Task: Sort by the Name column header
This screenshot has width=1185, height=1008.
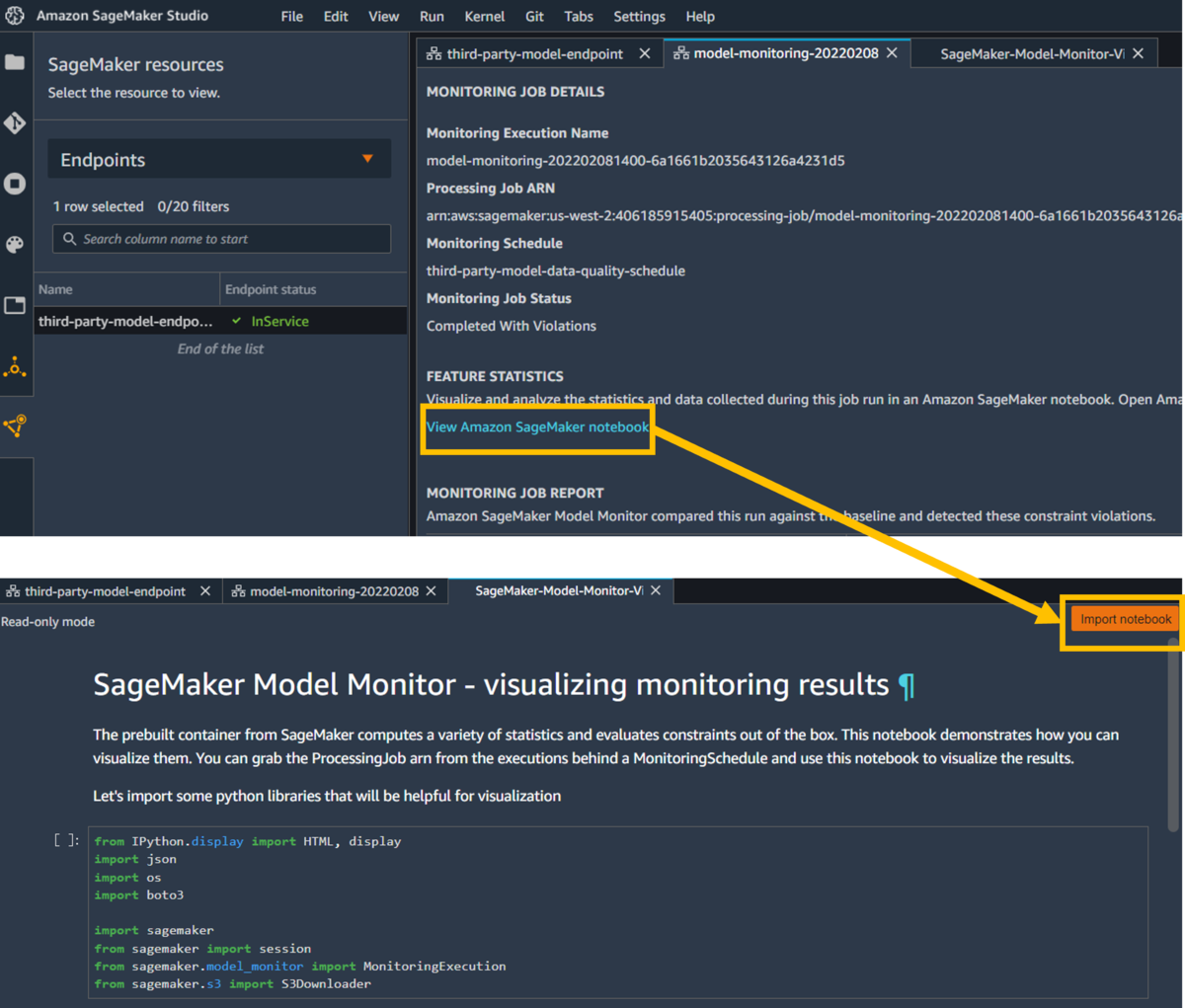Action: coord(126,289)
